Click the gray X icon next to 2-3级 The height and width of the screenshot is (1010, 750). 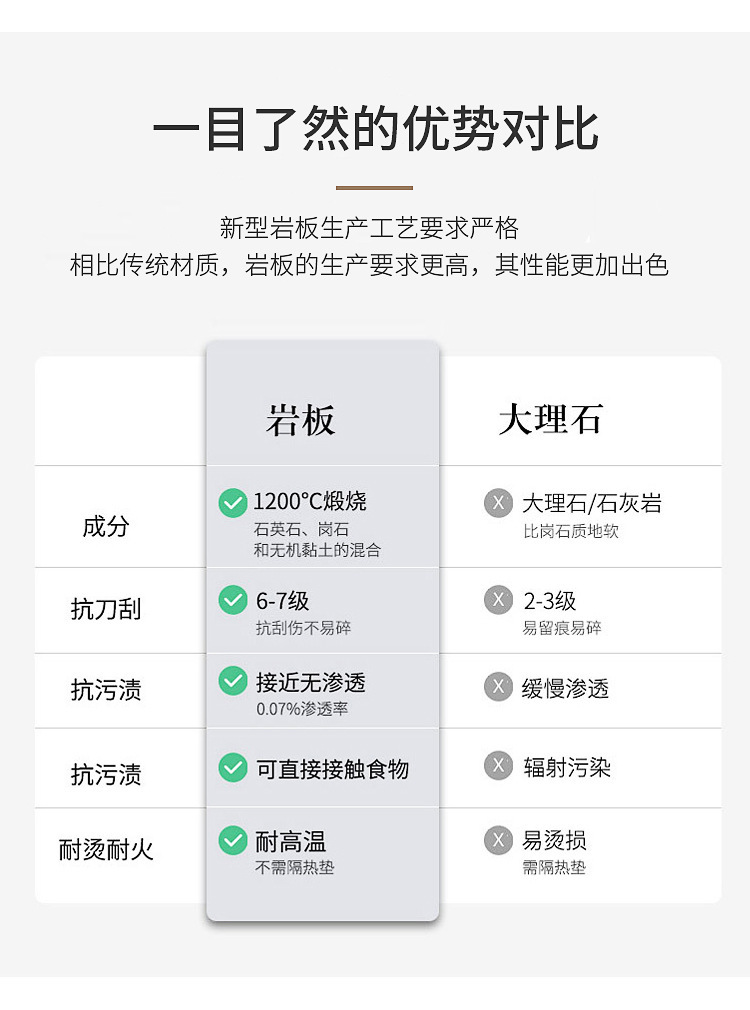point(498,600)
